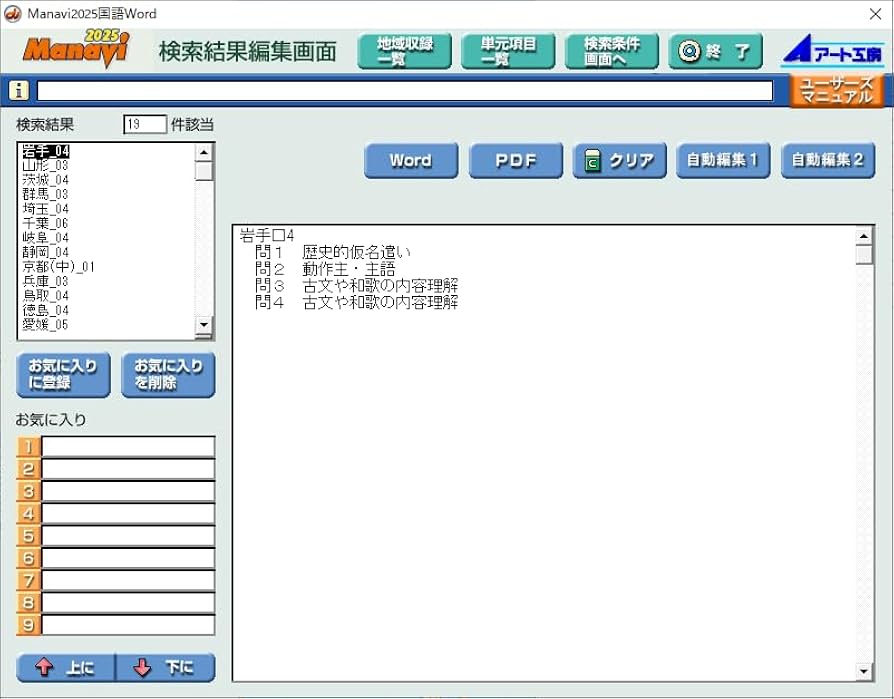This screenshot has width=894, height=699.
Task: Run 自動編集2 automatic editing
Action: pyautogui.click(x=828, y=159)
